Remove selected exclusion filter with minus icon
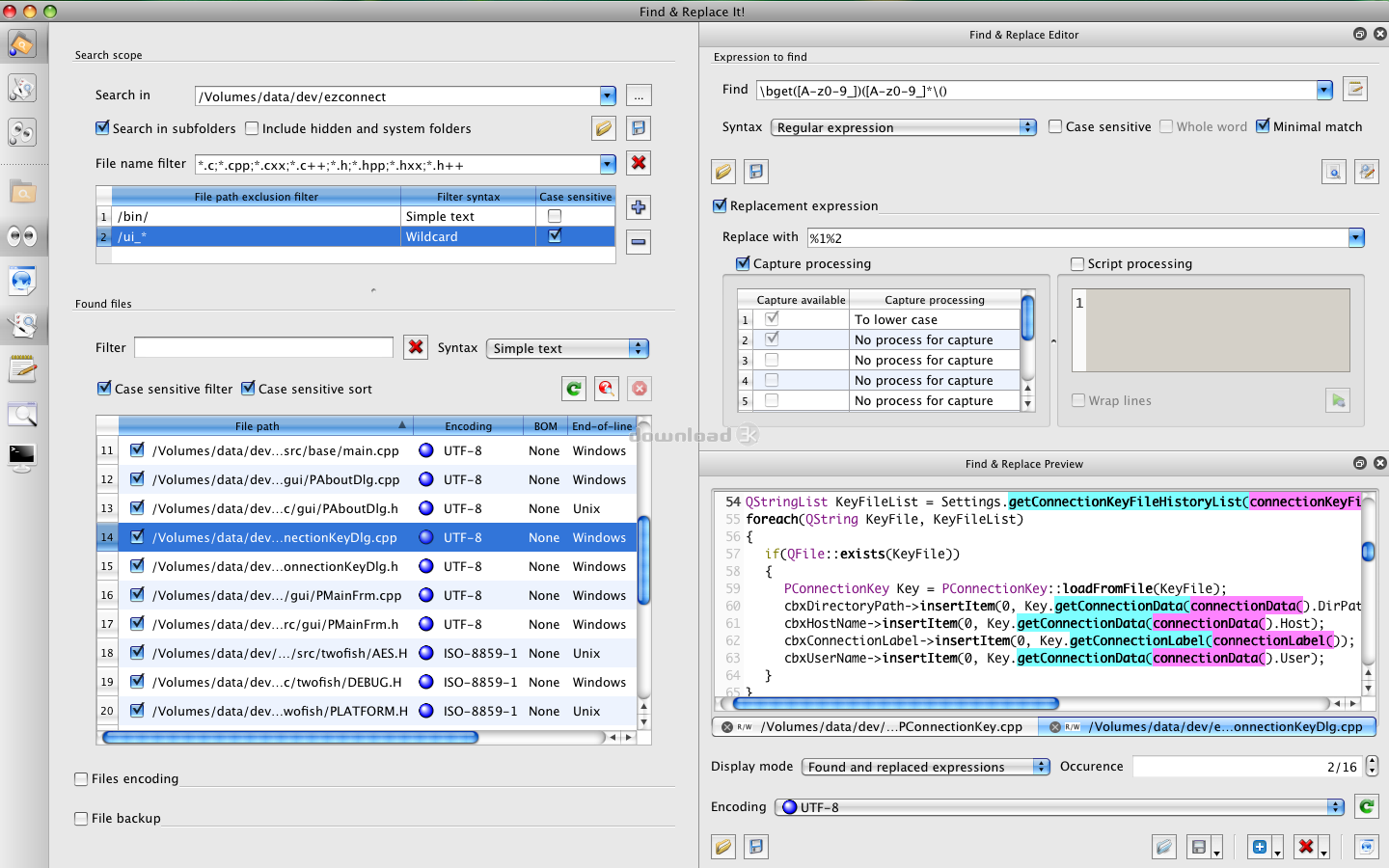Screen dimensions: 1389x868 point(639,242)
